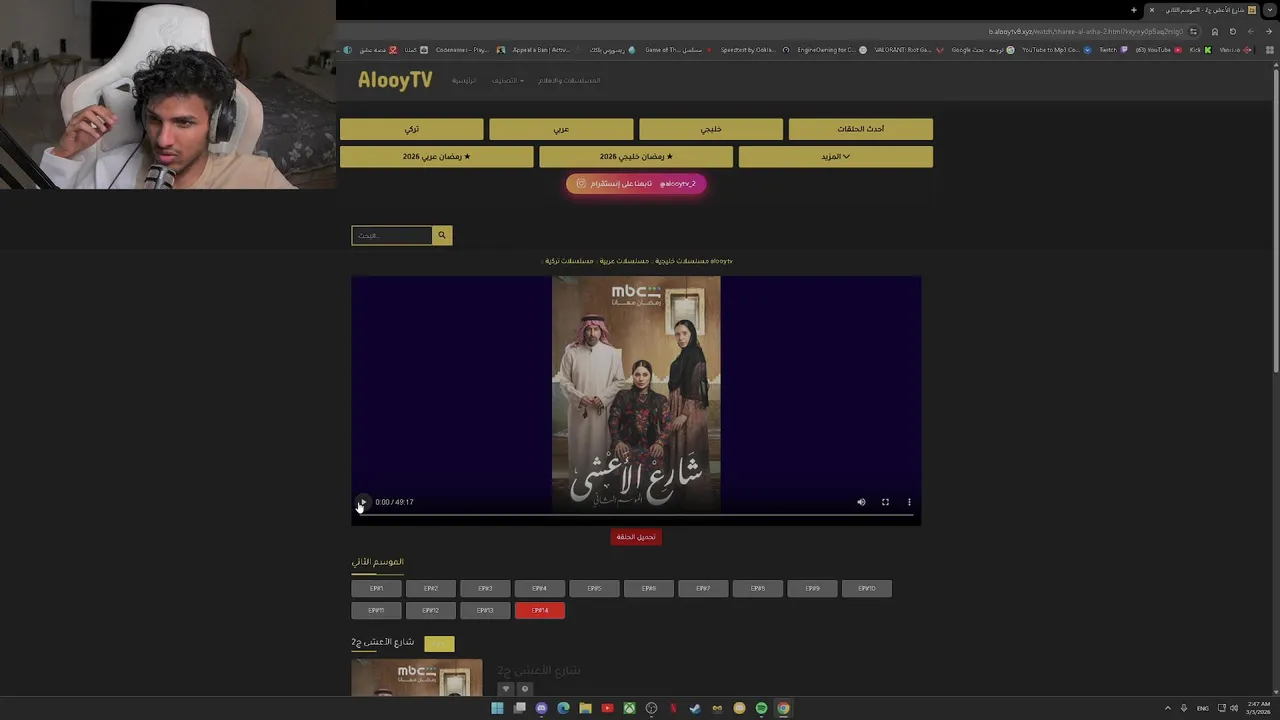
Task: Enter fullscreen mode in the video player
Action: [885, 502]
